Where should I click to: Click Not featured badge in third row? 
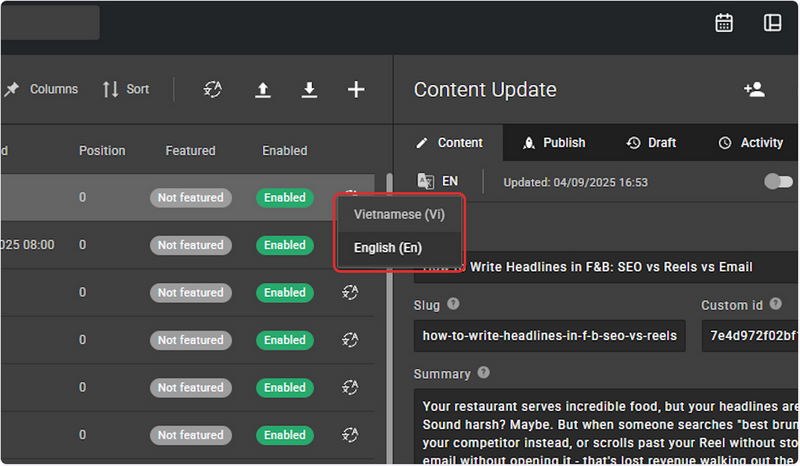(x=191, y=292)
